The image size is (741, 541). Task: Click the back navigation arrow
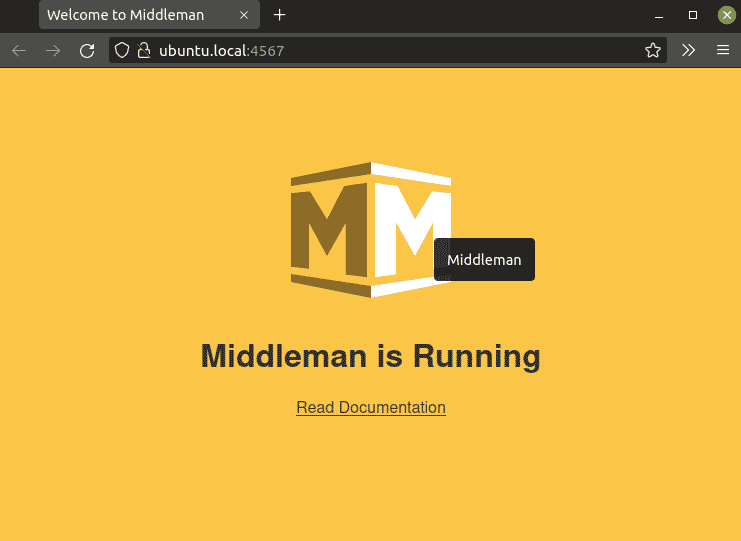point(19,51)
